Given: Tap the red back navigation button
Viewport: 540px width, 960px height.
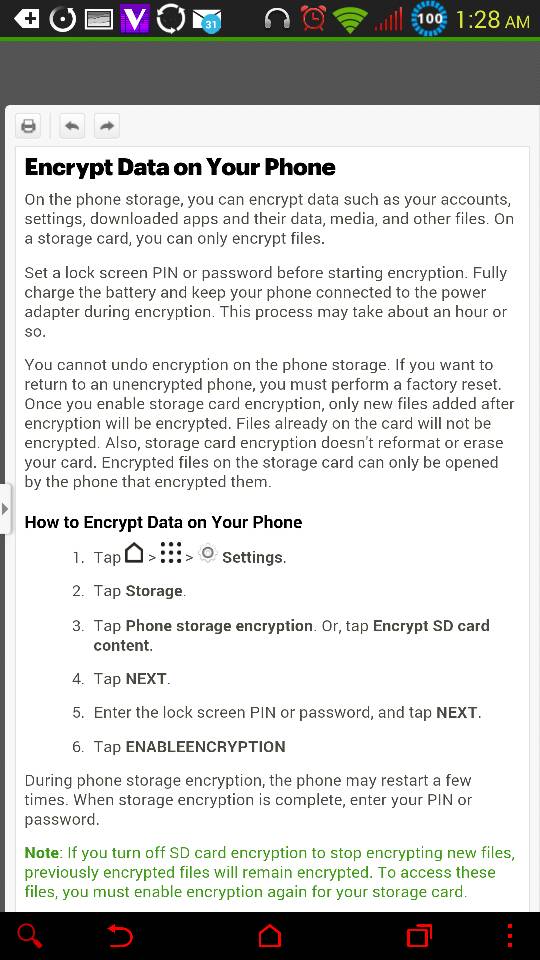Looking at the screenshot, I should pyautogui.click(x=119, y=936).
